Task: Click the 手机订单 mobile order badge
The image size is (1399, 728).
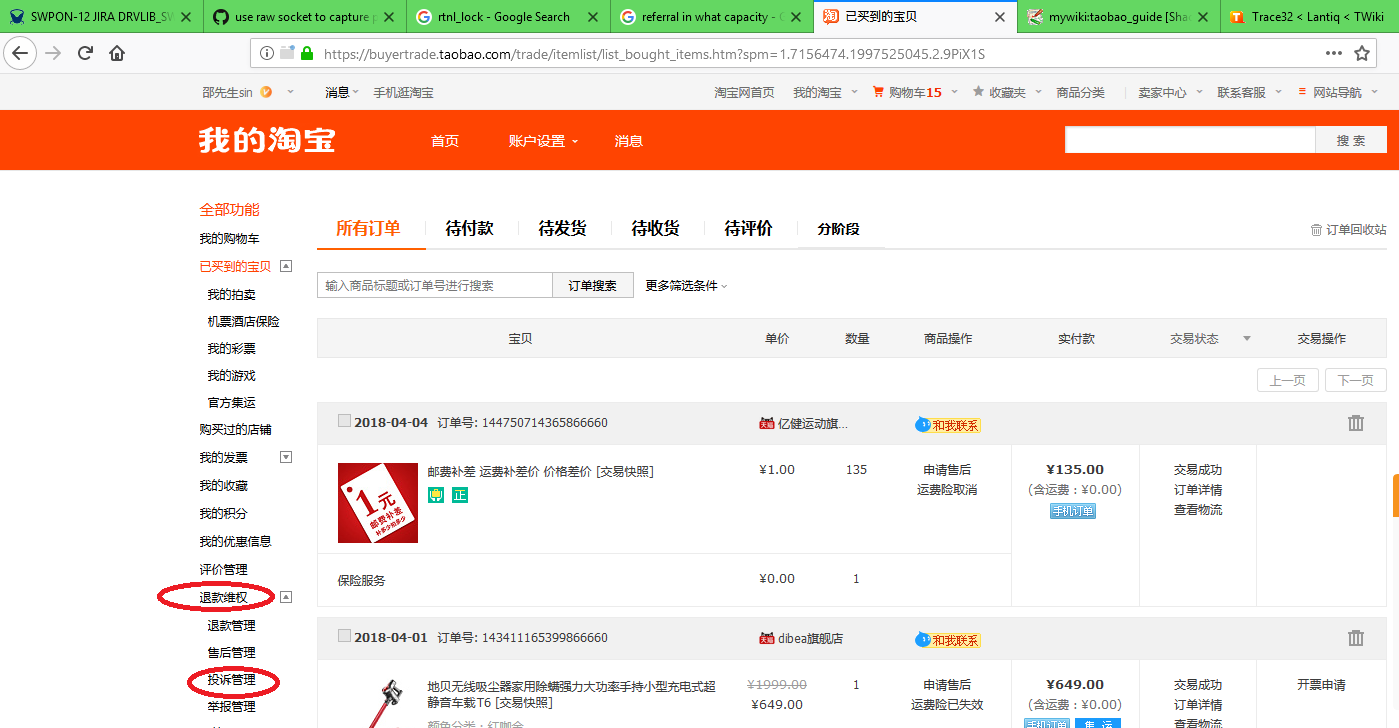Action: click(1074, 513)
